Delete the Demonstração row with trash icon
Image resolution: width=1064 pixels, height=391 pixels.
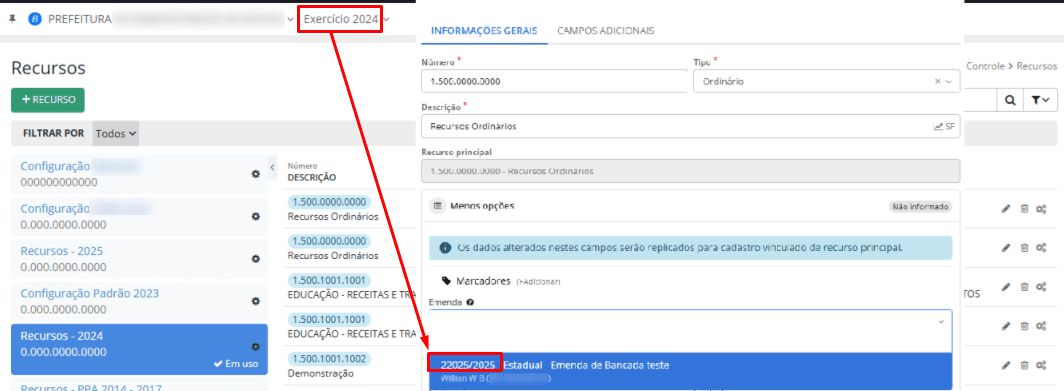pos(1024,365)
